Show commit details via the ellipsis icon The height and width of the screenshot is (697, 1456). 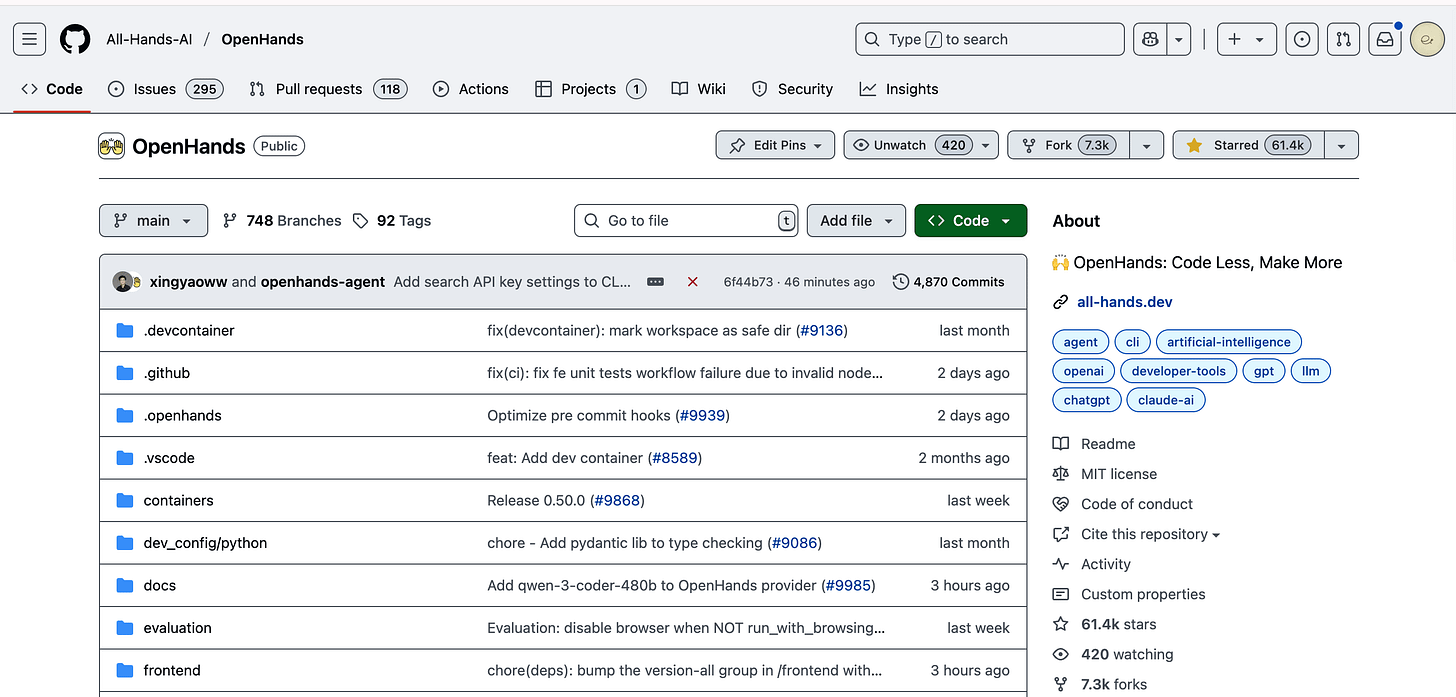point(656,282)
